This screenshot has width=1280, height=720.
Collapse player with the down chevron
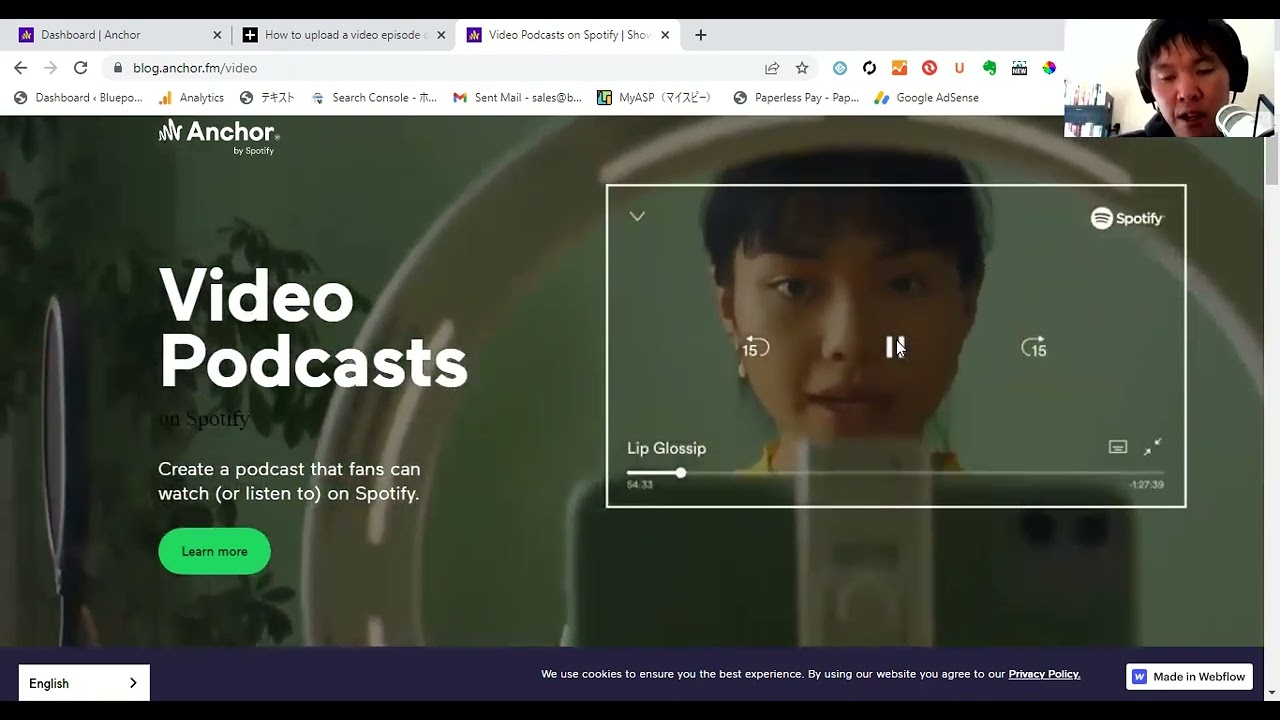[x=637, y=216]
